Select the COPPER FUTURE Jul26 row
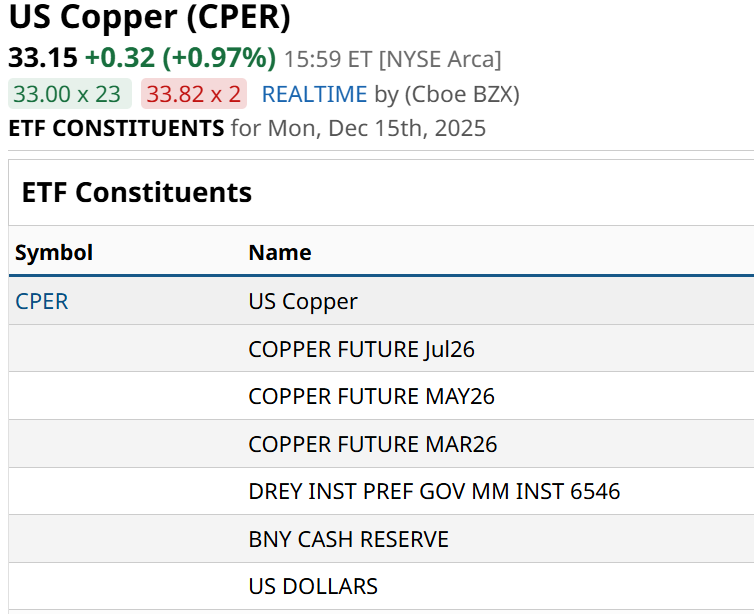Viewport: 754px width, 614px height. [x=361, y=349]
